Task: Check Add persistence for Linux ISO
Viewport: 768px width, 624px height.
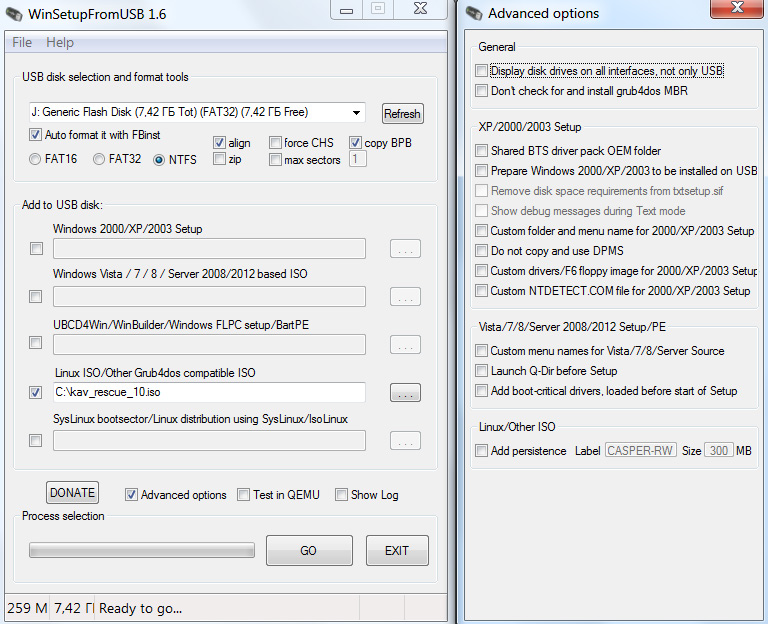Action: point(482,451)
